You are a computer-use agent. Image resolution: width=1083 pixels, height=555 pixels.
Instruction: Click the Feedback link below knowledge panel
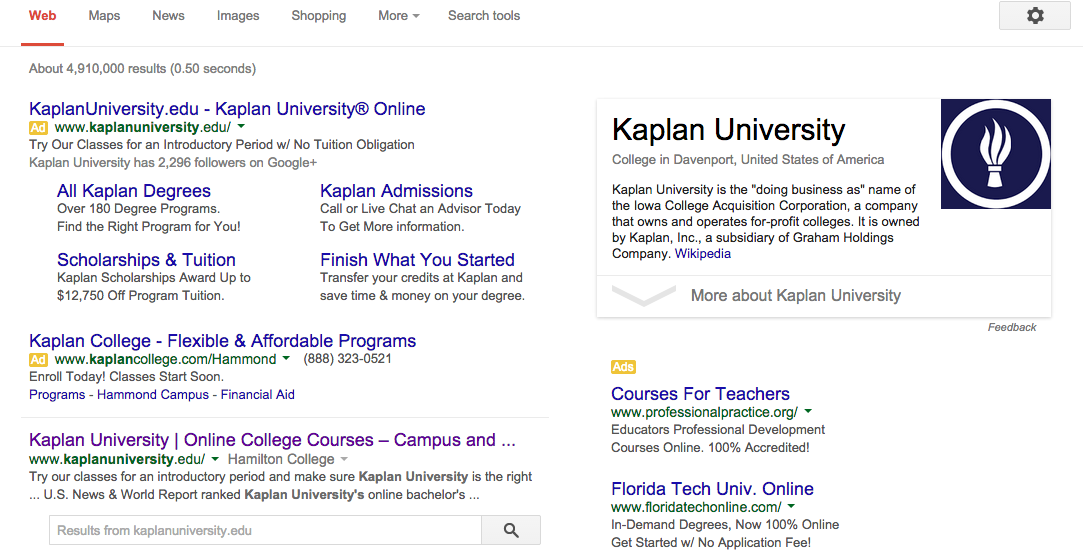tap(1012, 327)
